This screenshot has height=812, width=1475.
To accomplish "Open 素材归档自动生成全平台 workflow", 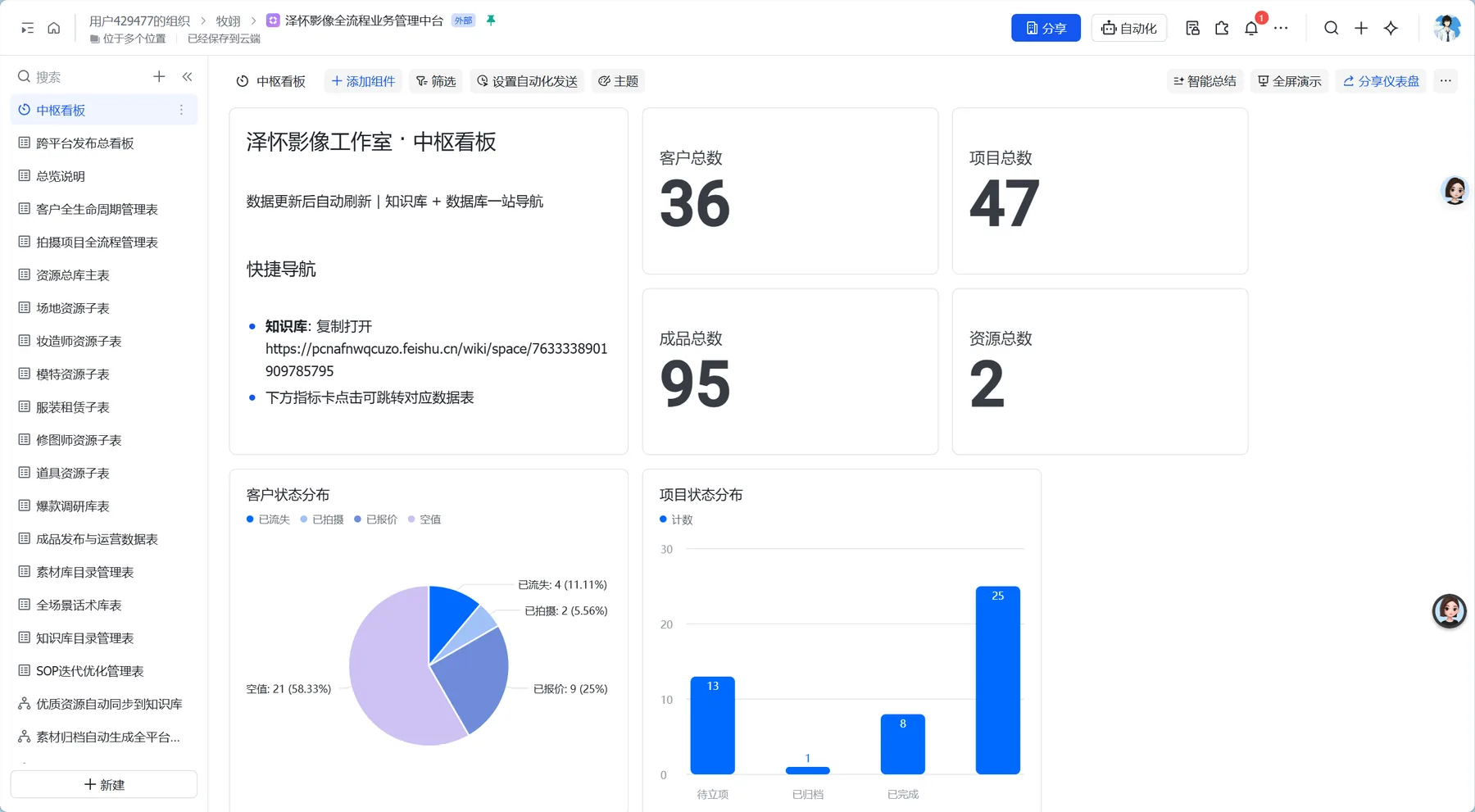I will pyautogui.click(x=104, y=737).
